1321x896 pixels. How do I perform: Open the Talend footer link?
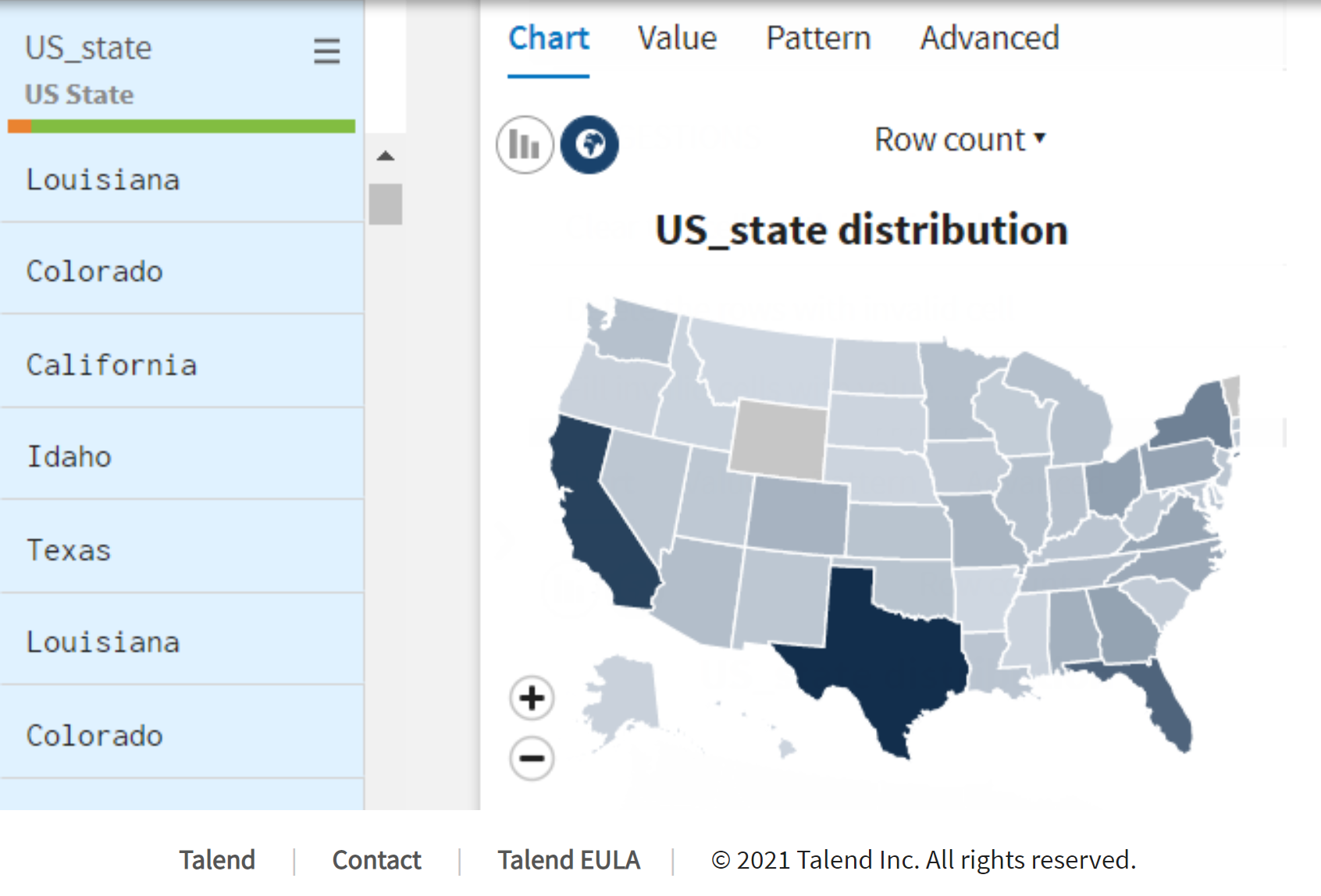[217, 859]
